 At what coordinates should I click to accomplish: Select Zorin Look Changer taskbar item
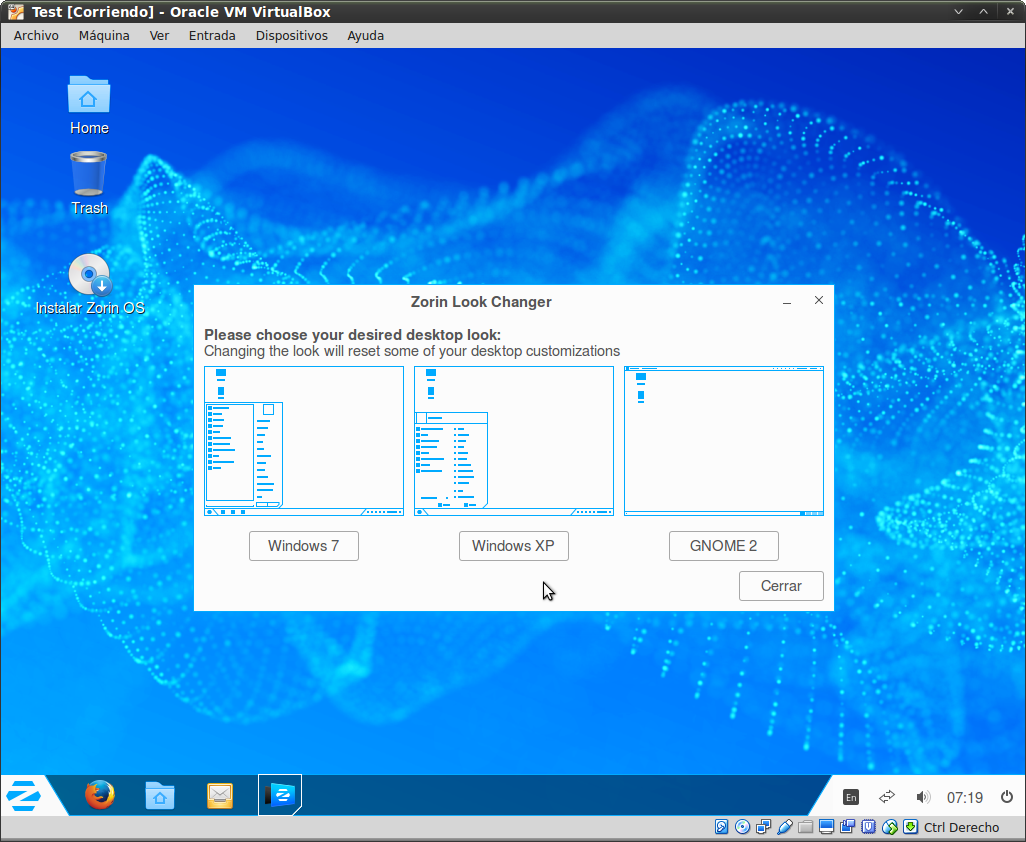point(280,796)
